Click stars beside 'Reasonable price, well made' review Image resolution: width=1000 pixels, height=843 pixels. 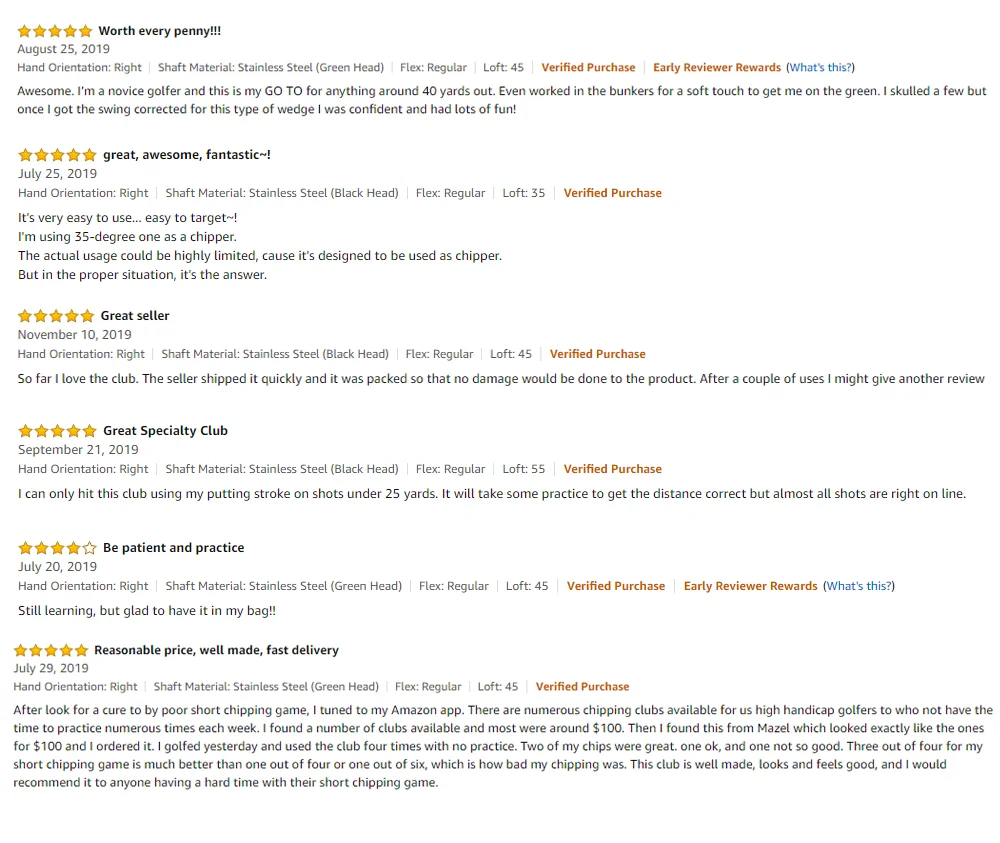51,650
